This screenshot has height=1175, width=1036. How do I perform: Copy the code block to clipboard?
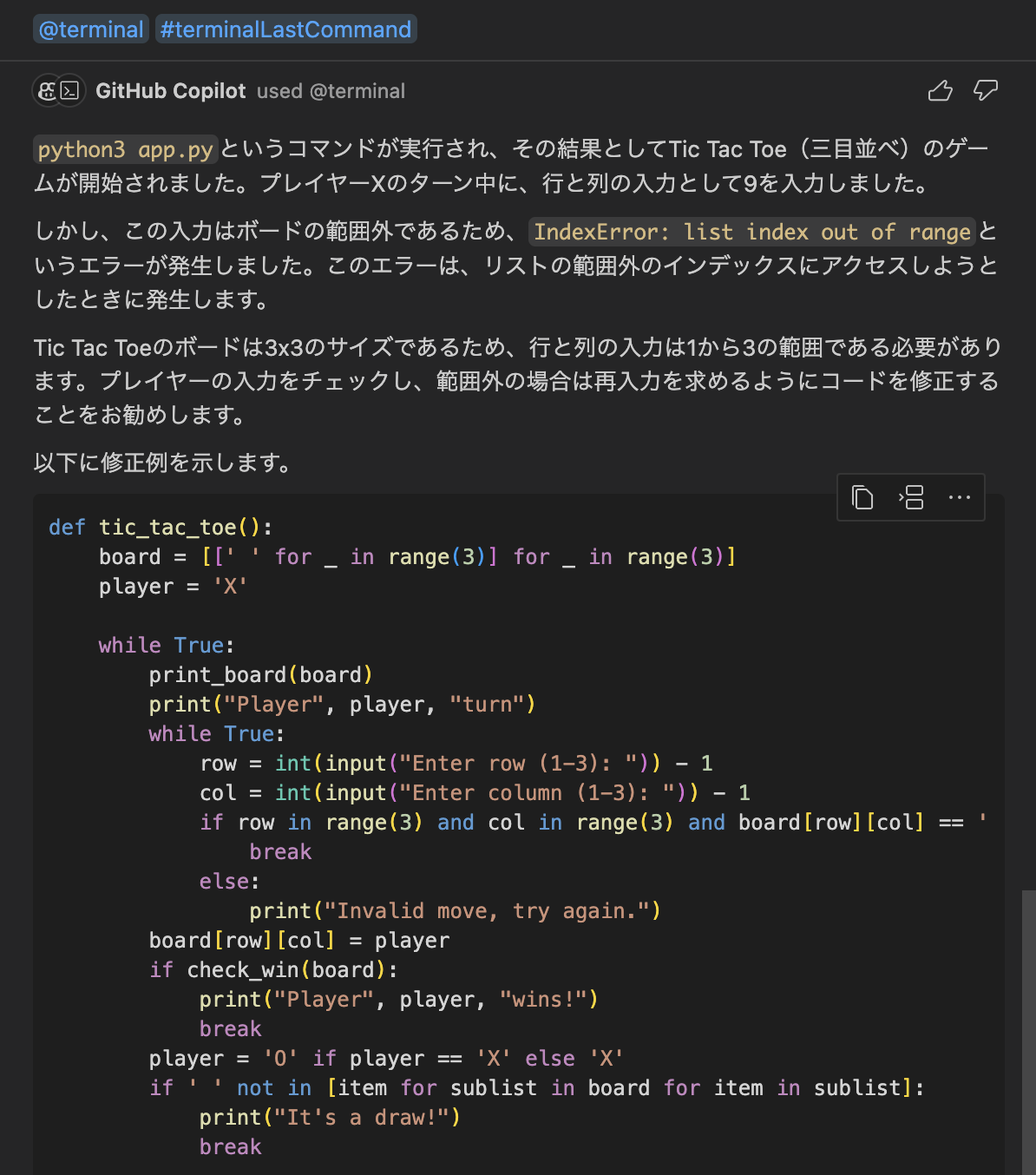(x=862, y=496)
